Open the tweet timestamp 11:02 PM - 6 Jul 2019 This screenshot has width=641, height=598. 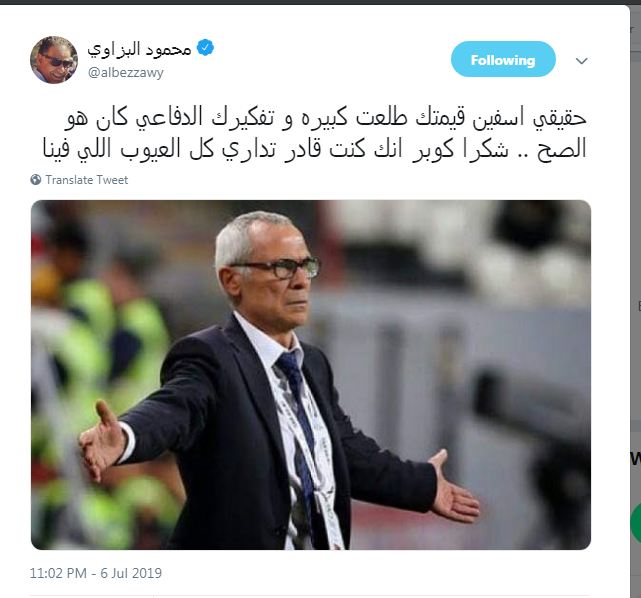(96, 573)
